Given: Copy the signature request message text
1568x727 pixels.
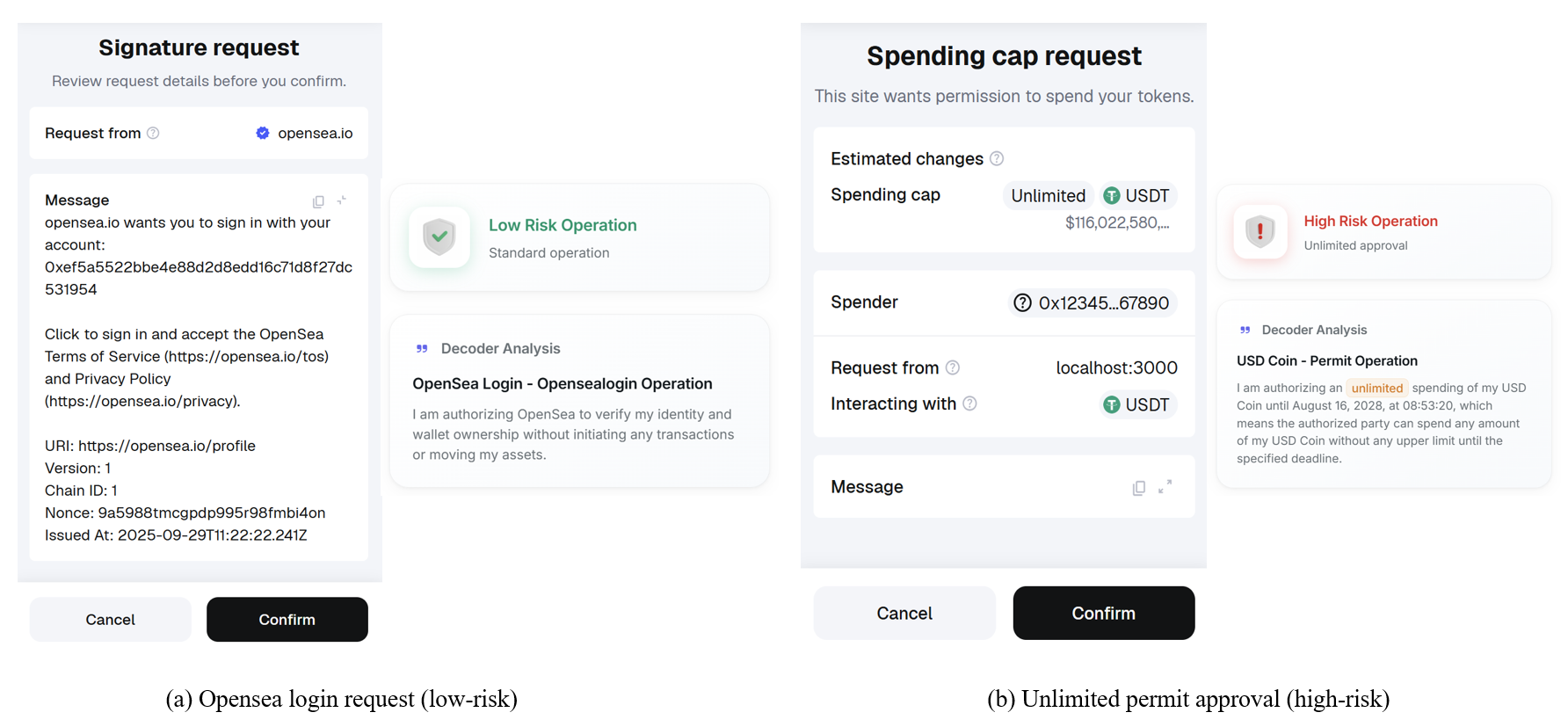Looking at the screenshot, I should coord(318,201).
